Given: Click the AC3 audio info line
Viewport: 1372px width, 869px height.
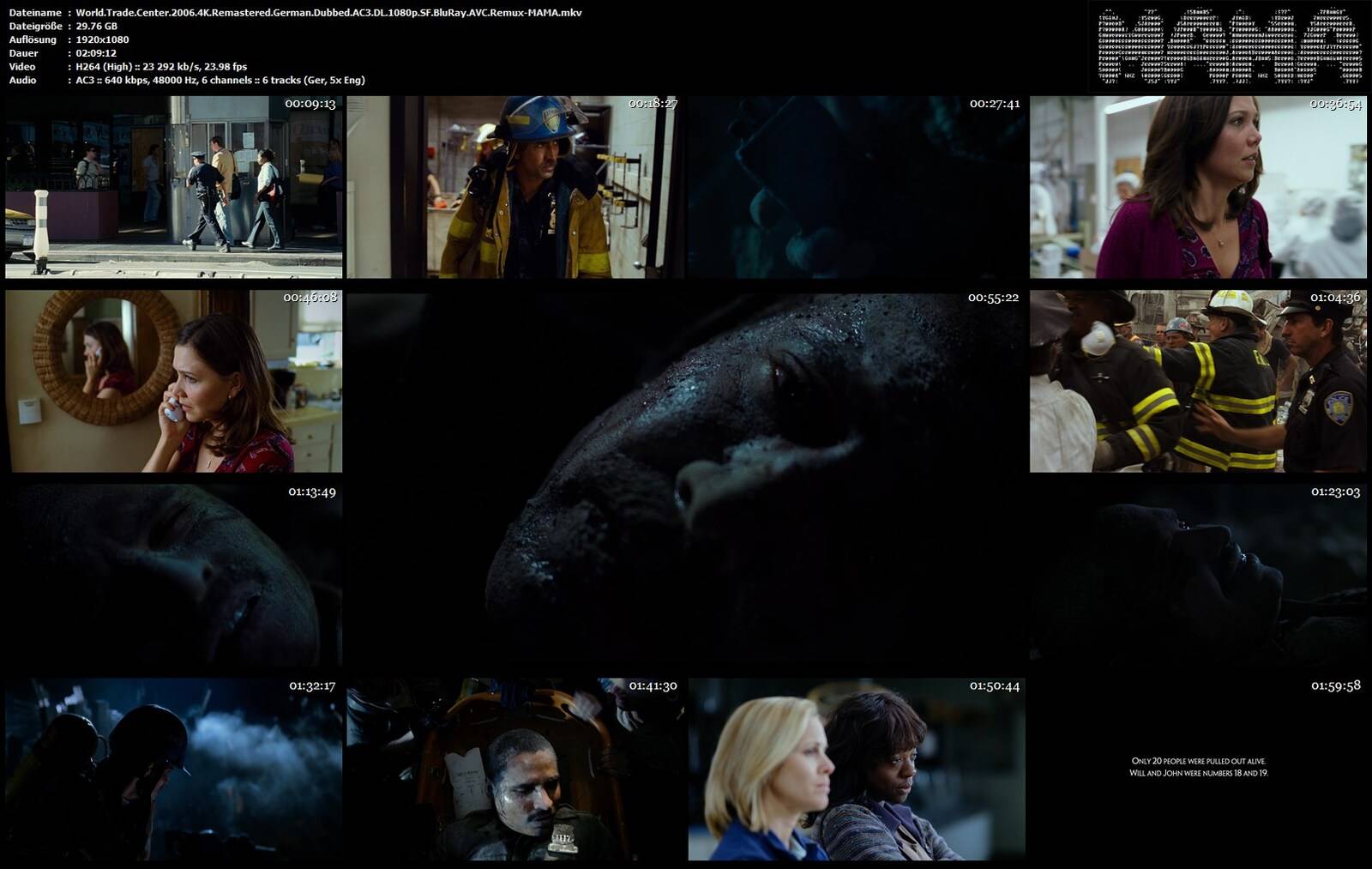Looking at the screenshot, I should 220,80.
